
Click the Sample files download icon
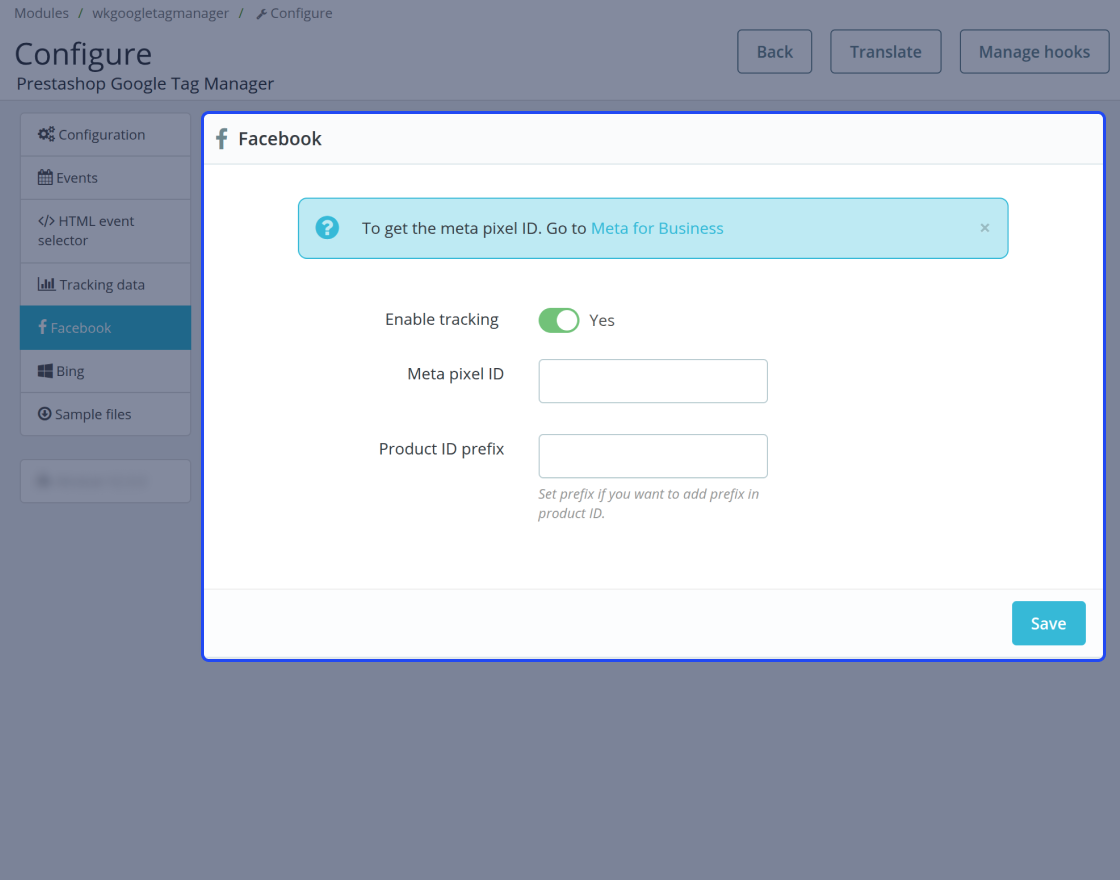coord(44,414)
